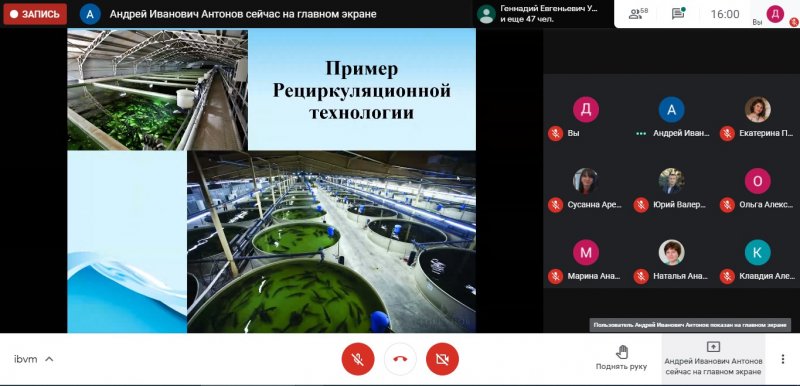Click the red hang-up call button
The width and height of the screenshot is (800, 386).
(400, 359)
